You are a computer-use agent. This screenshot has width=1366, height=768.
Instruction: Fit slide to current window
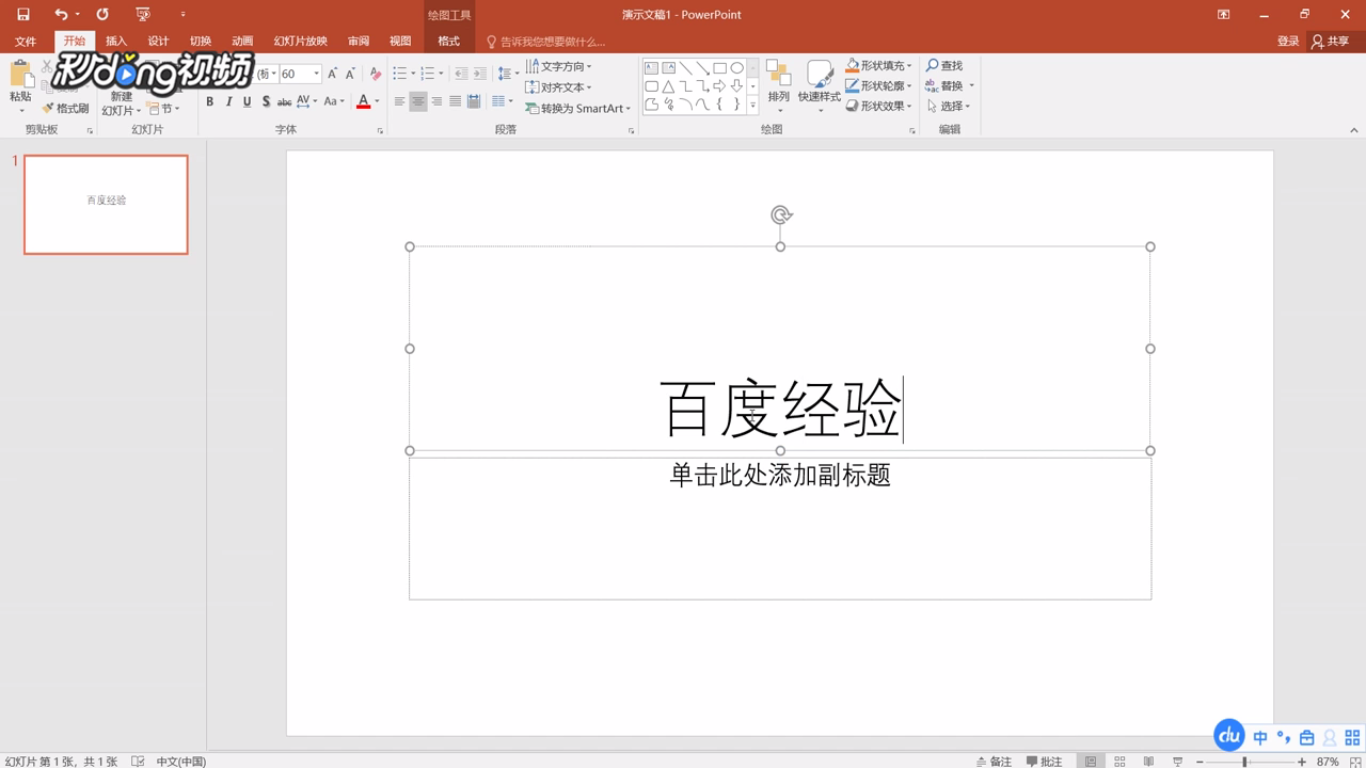(x=1356, y=761)
